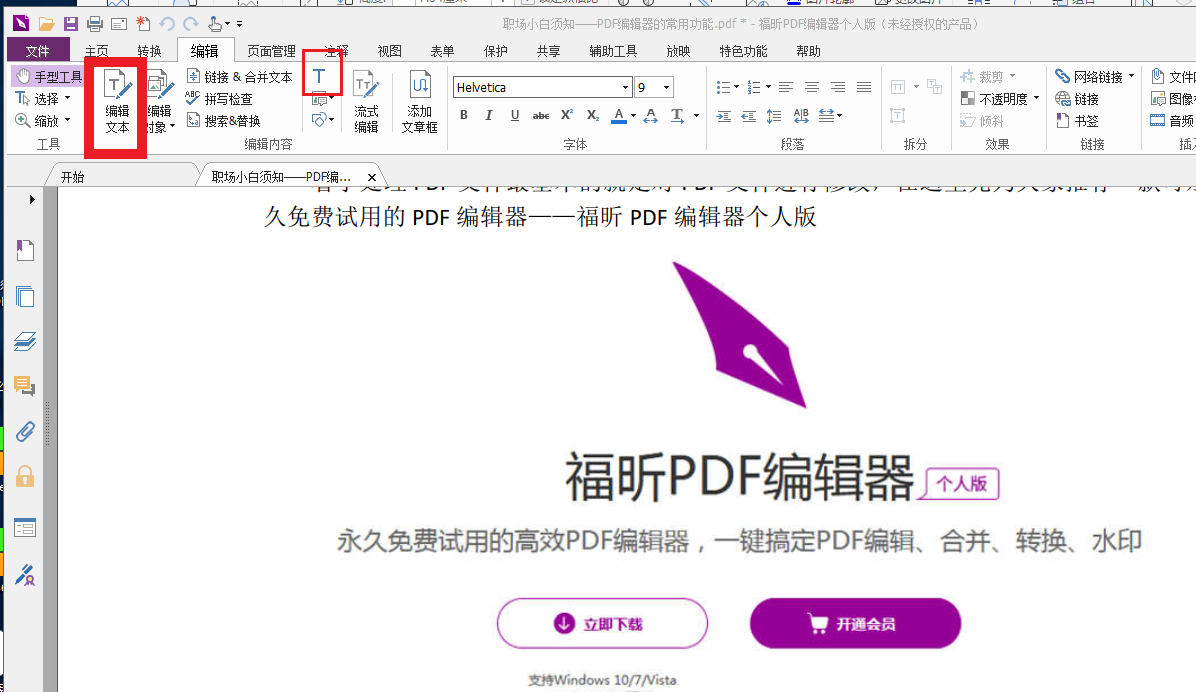
Task: Click the 开通会员 membership button
Action: pos(855,623)
